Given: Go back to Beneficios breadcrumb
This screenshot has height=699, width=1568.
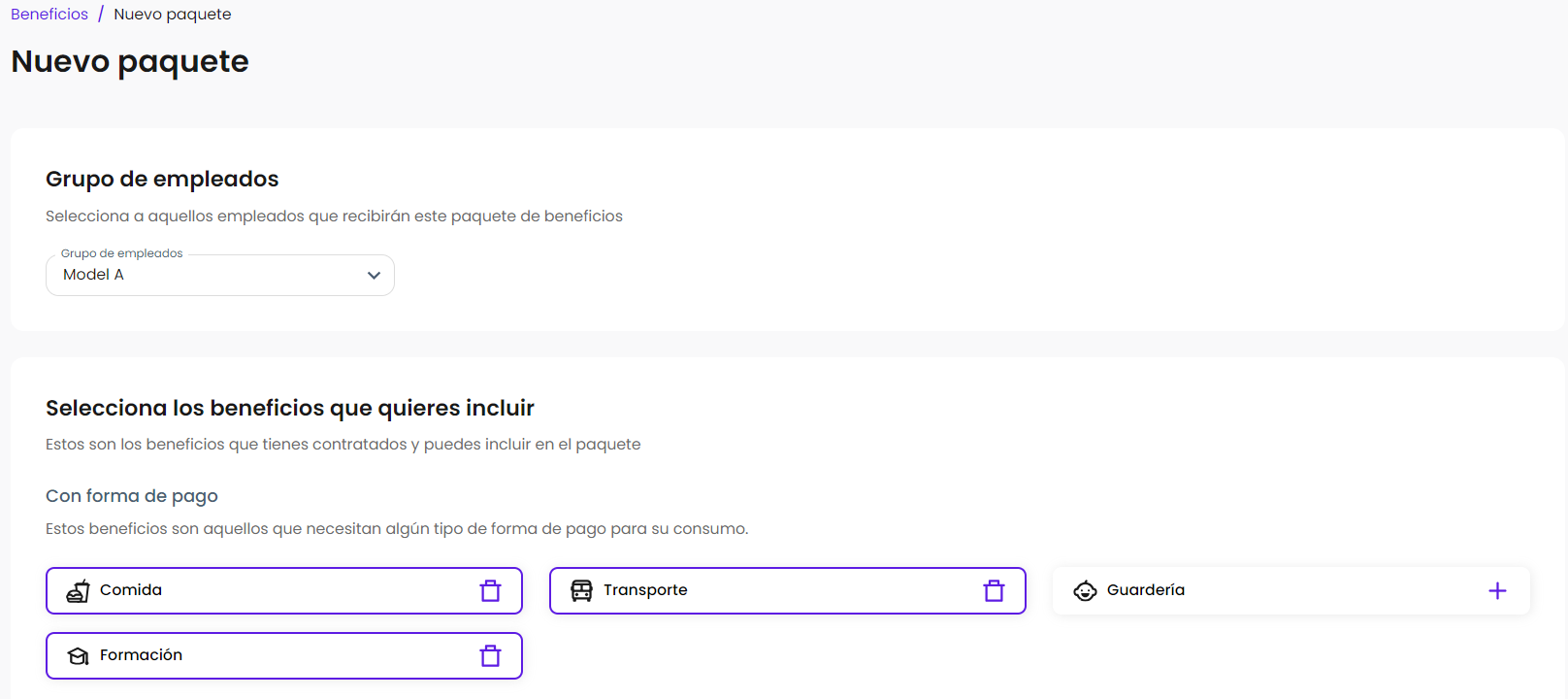Looking at the screenshot, I should pos(49,15).
